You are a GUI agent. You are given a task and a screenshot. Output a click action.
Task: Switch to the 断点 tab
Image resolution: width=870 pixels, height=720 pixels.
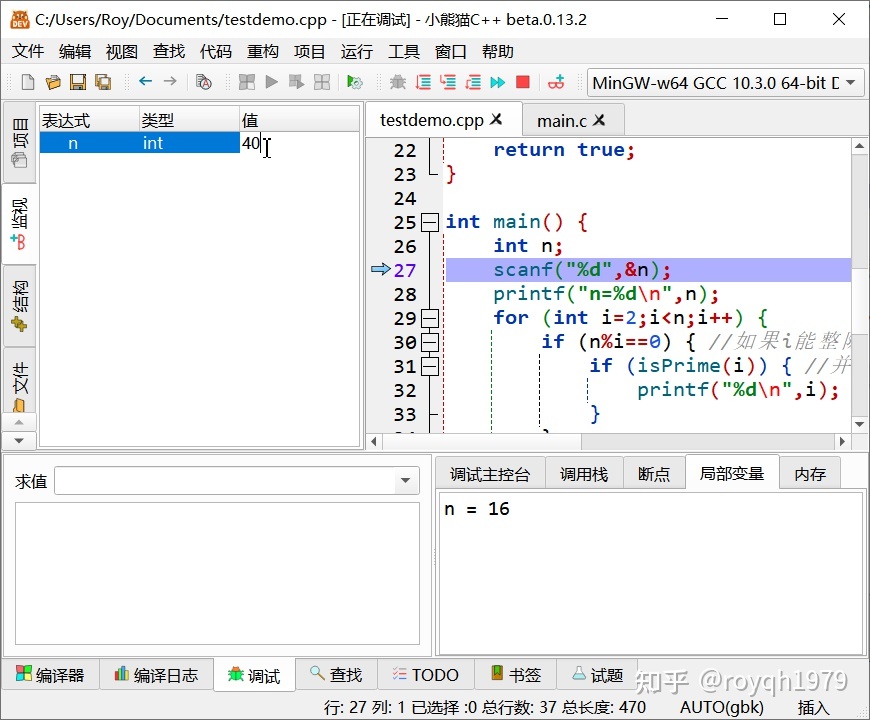[654, 474]
